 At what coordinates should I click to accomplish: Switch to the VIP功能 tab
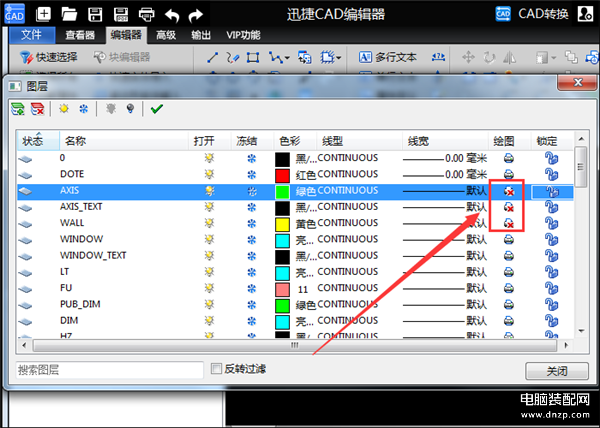coord(243,35)
